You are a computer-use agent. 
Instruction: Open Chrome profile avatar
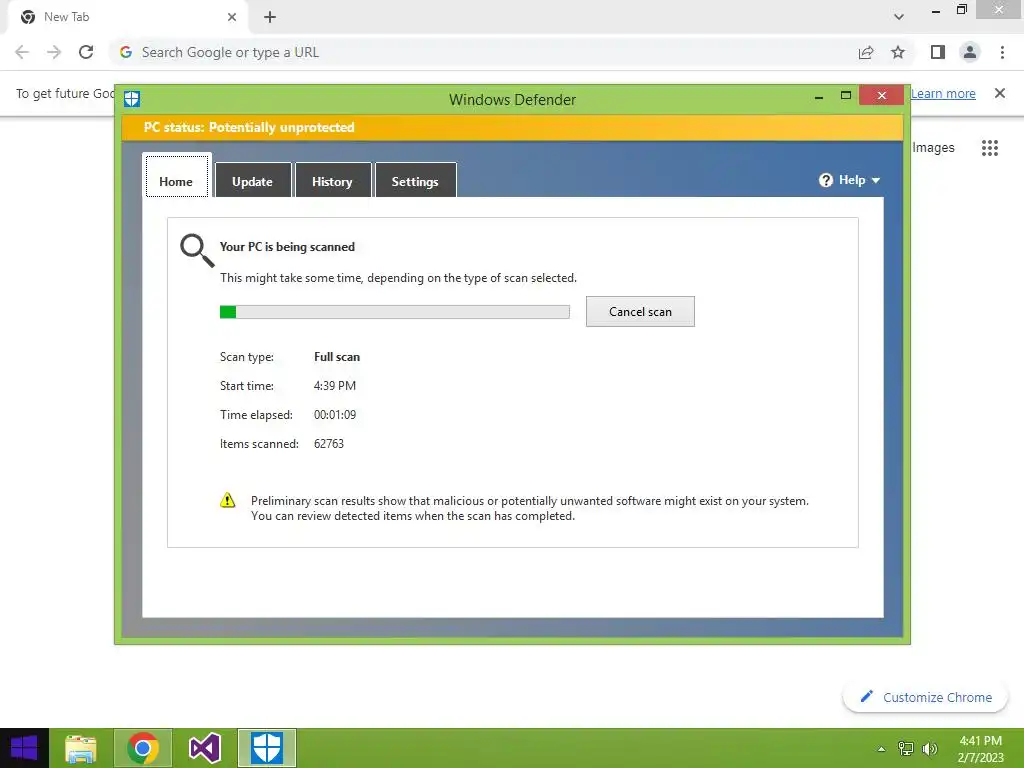970,52
